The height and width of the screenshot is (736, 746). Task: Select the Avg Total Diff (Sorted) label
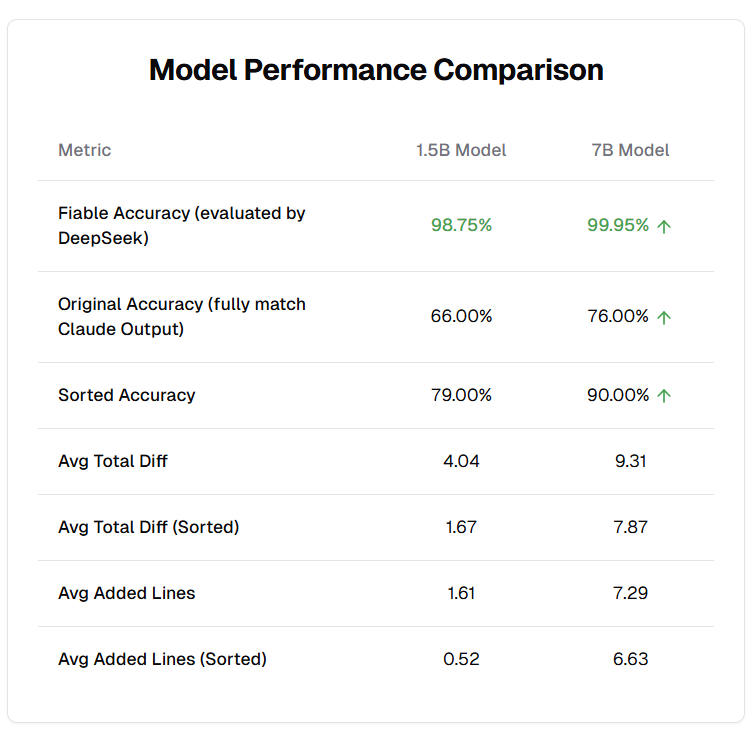pyautogui.click(x=148, y=527)
